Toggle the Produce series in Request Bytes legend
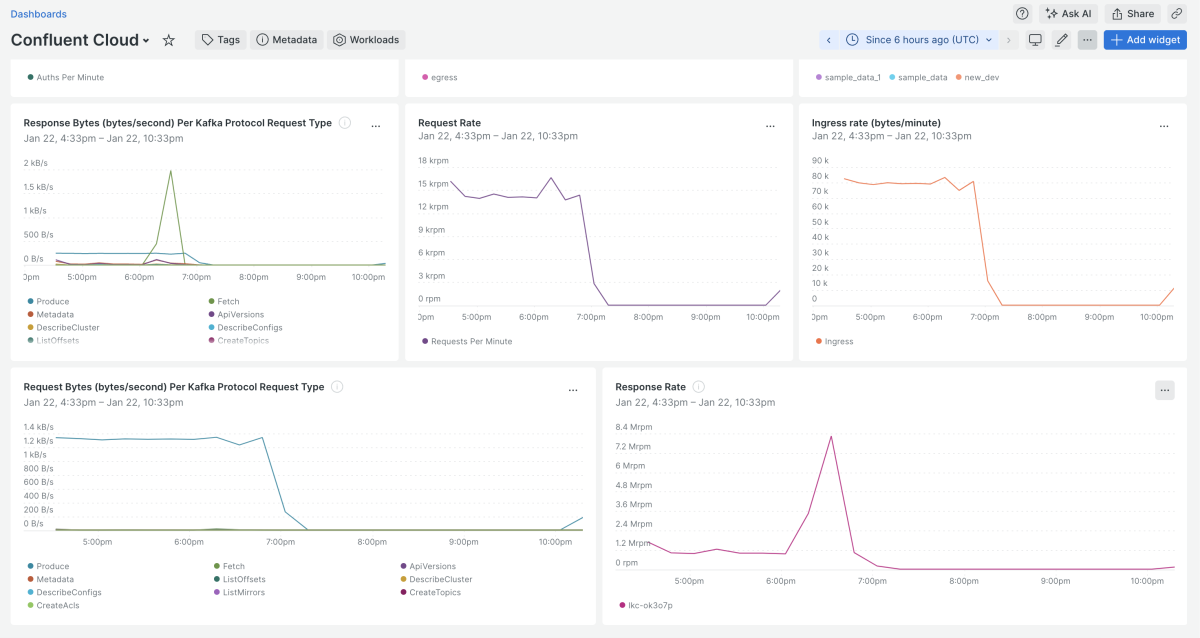 point(53,566)
